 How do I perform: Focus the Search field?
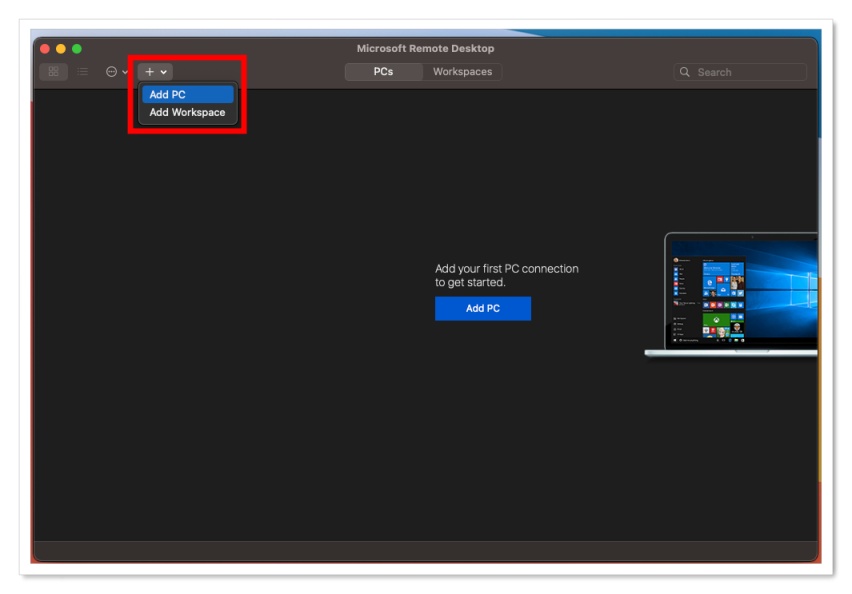pyautogui.click(x=740, y=72)
